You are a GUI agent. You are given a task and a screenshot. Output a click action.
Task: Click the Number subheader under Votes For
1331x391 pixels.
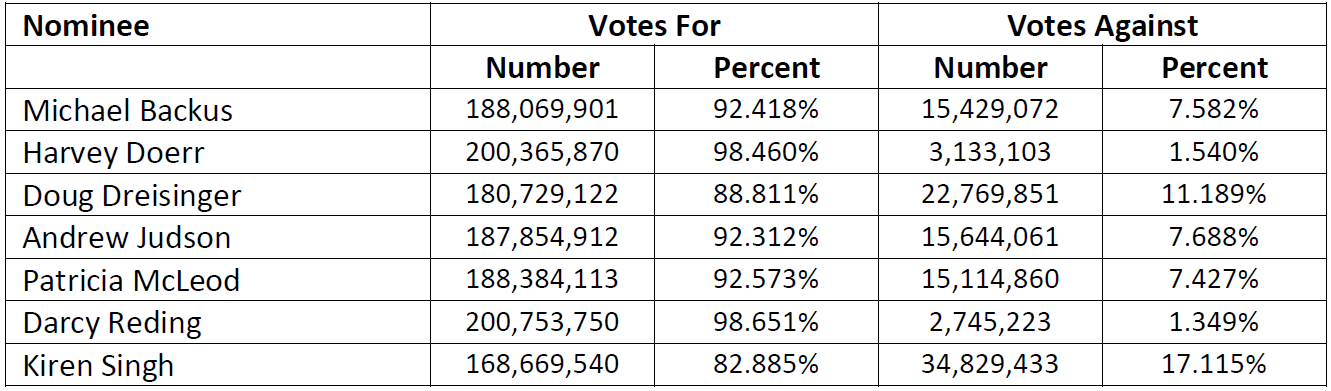pyautogui.click(x=542, y=68)
